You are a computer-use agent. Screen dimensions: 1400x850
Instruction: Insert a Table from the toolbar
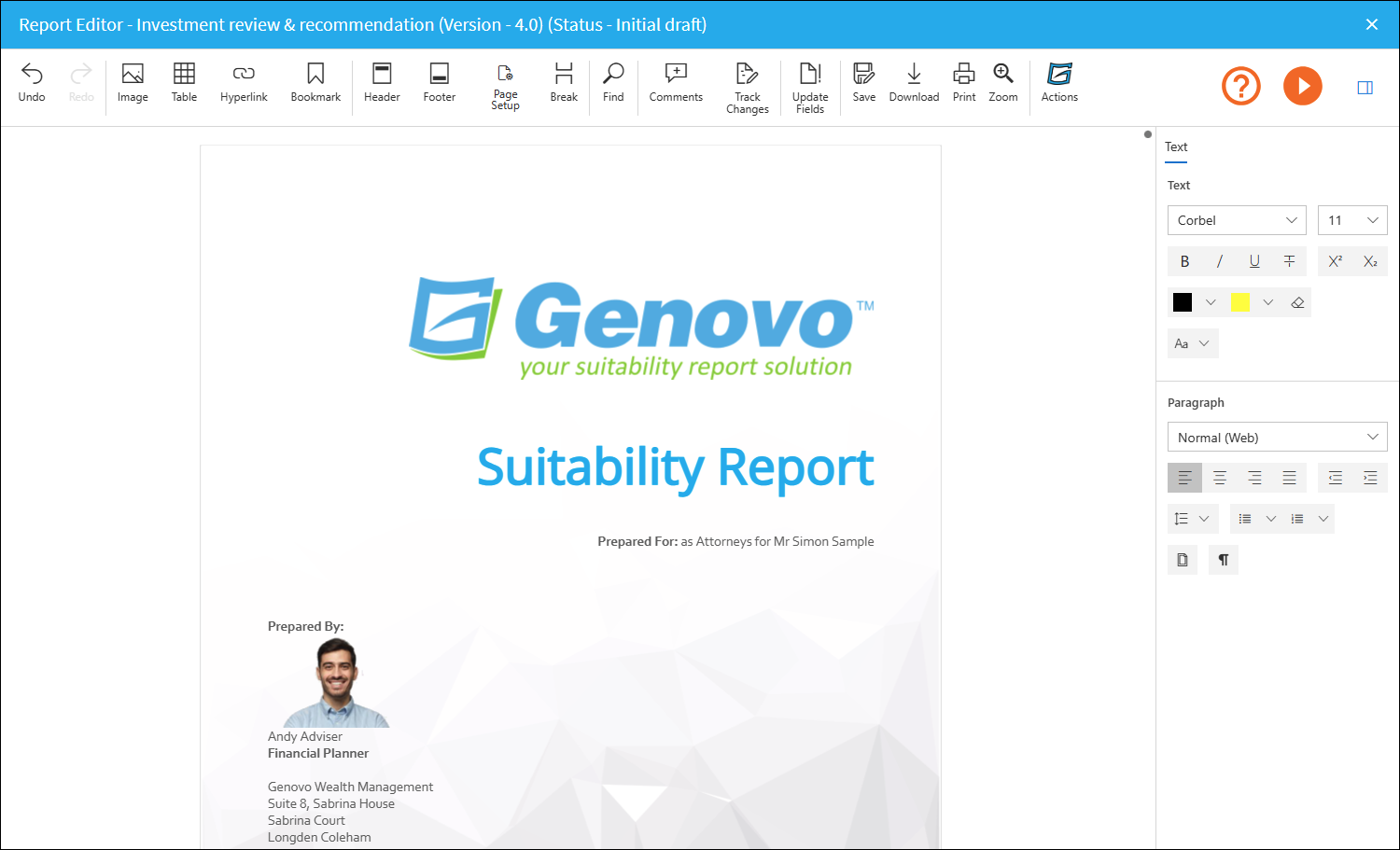coord(184,83)
